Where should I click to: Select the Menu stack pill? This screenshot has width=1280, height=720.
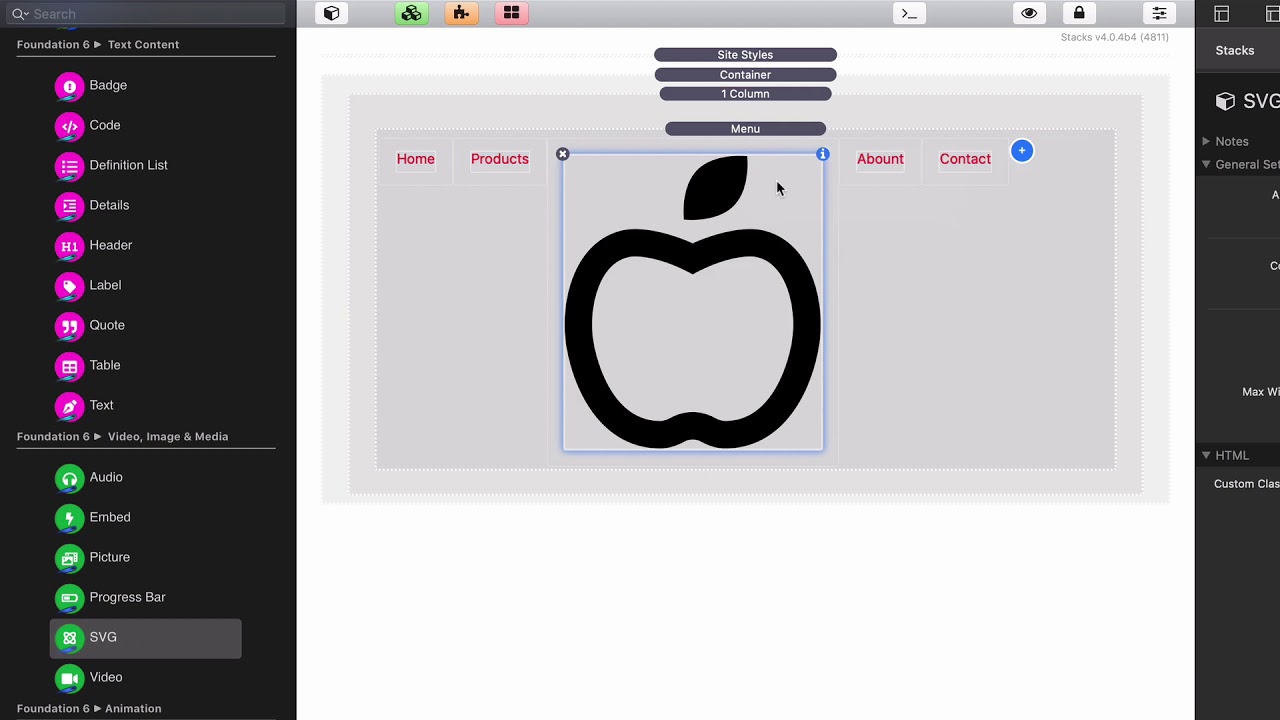745,129
